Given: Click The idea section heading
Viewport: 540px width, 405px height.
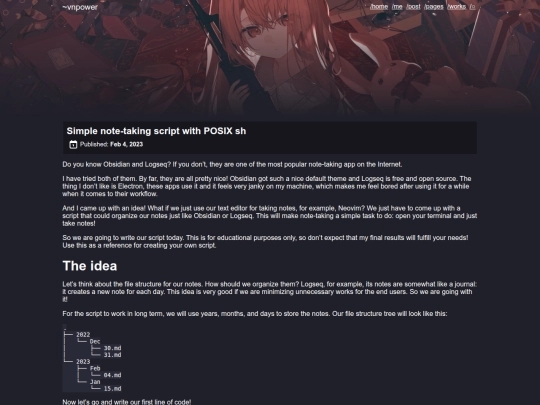Looking at the screenshot, I should point(90,266).
